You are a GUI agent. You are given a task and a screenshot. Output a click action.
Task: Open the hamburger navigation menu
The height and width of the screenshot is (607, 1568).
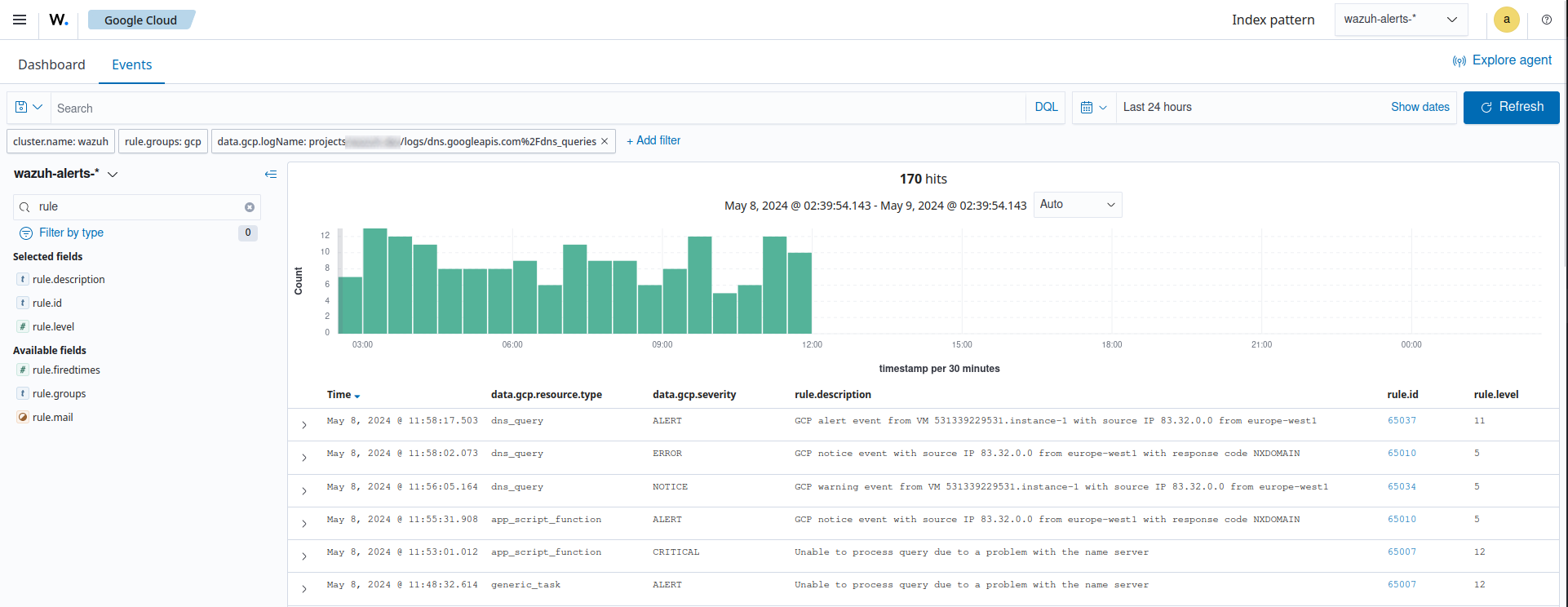(20, 20)
